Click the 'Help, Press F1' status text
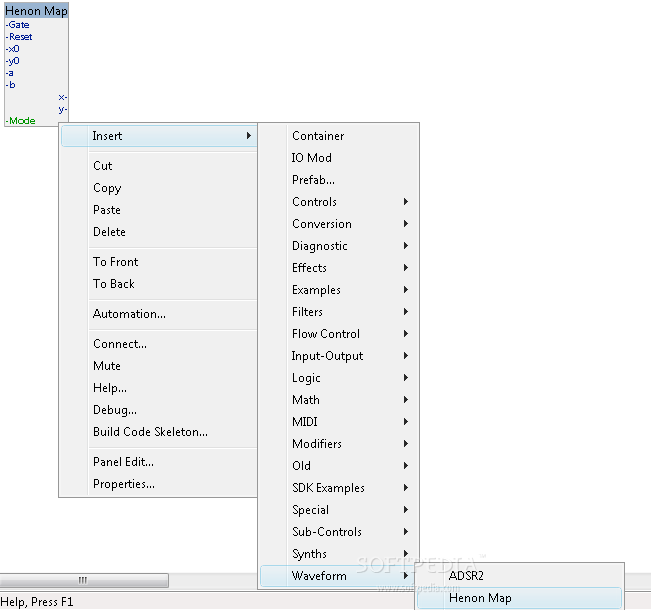The height and width of the screenshot is (610, 651). pyautogui.click(x=37, y=602)
